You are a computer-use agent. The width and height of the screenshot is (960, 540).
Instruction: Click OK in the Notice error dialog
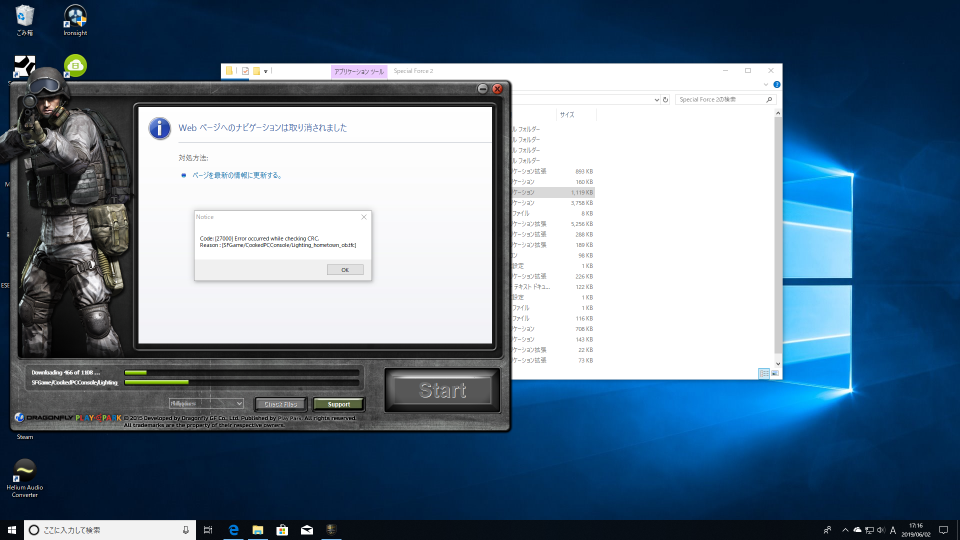click(x=345, y=269)
